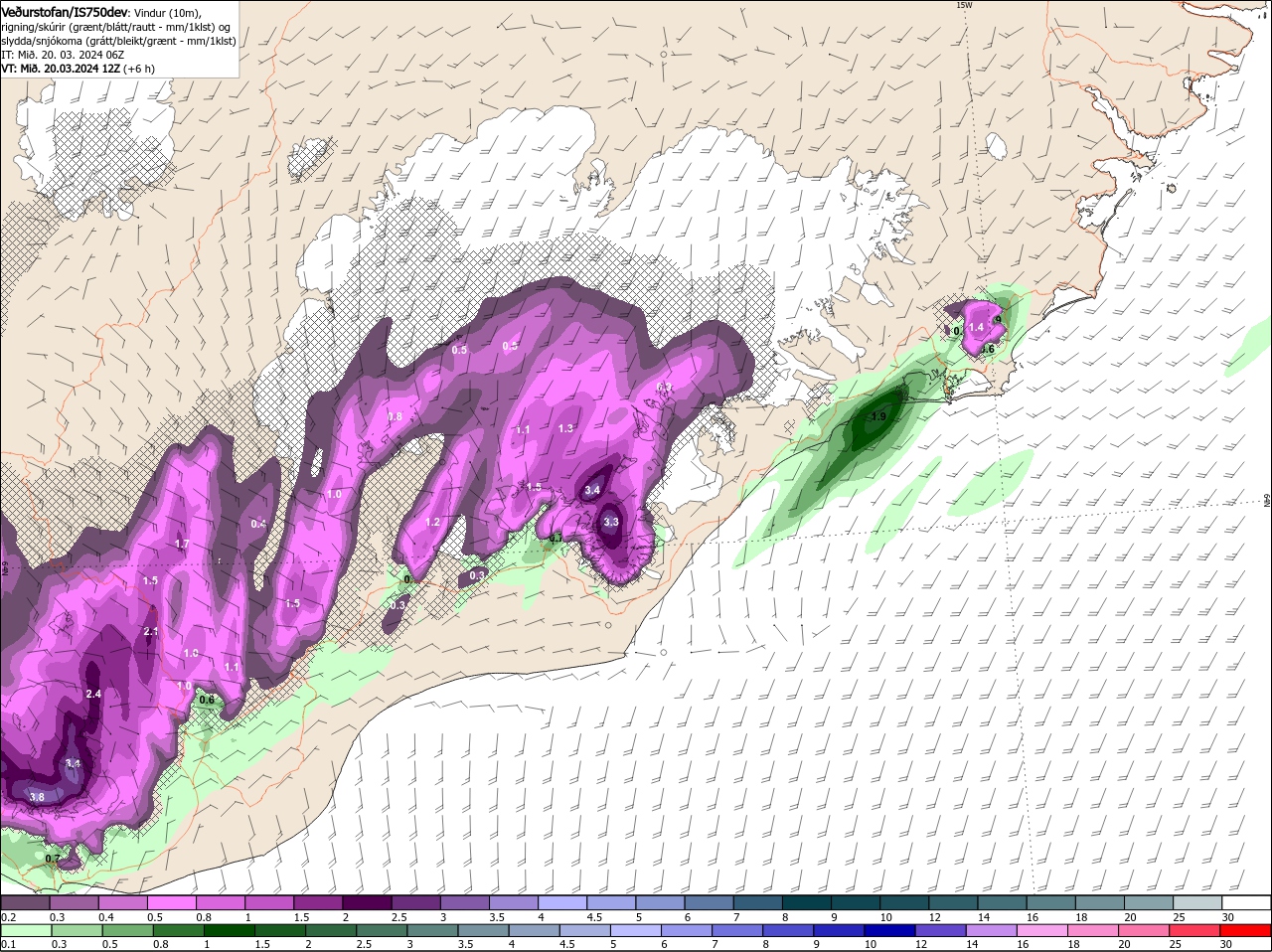Pick the light pink 16–18 lower legend swatch
Viewport: 1272px width, 952px height.
(1044, 931)
